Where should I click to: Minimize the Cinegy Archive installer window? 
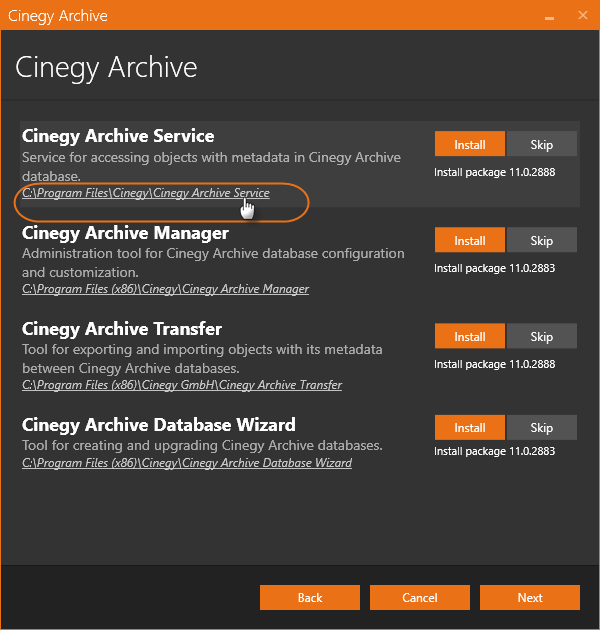point(549,16)
